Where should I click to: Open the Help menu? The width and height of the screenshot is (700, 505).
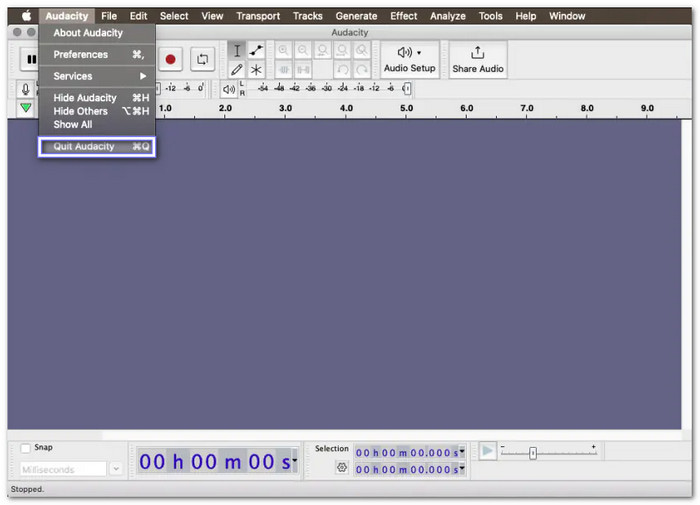(526, 16)
